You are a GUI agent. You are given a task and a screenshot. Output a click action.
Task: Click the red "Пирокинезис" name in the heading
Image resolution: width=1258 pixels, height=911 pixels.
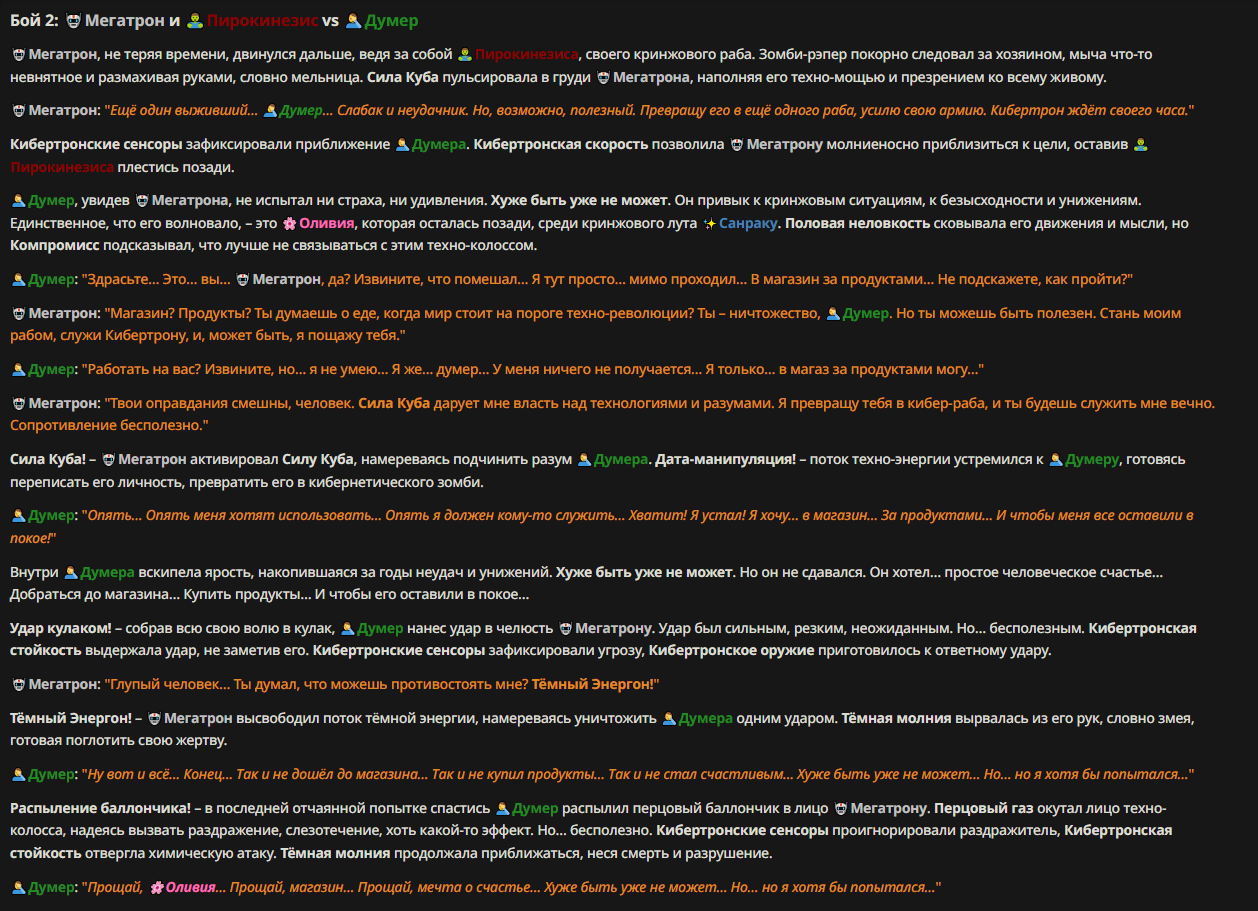pyautogui.click(x=262, y=20)
